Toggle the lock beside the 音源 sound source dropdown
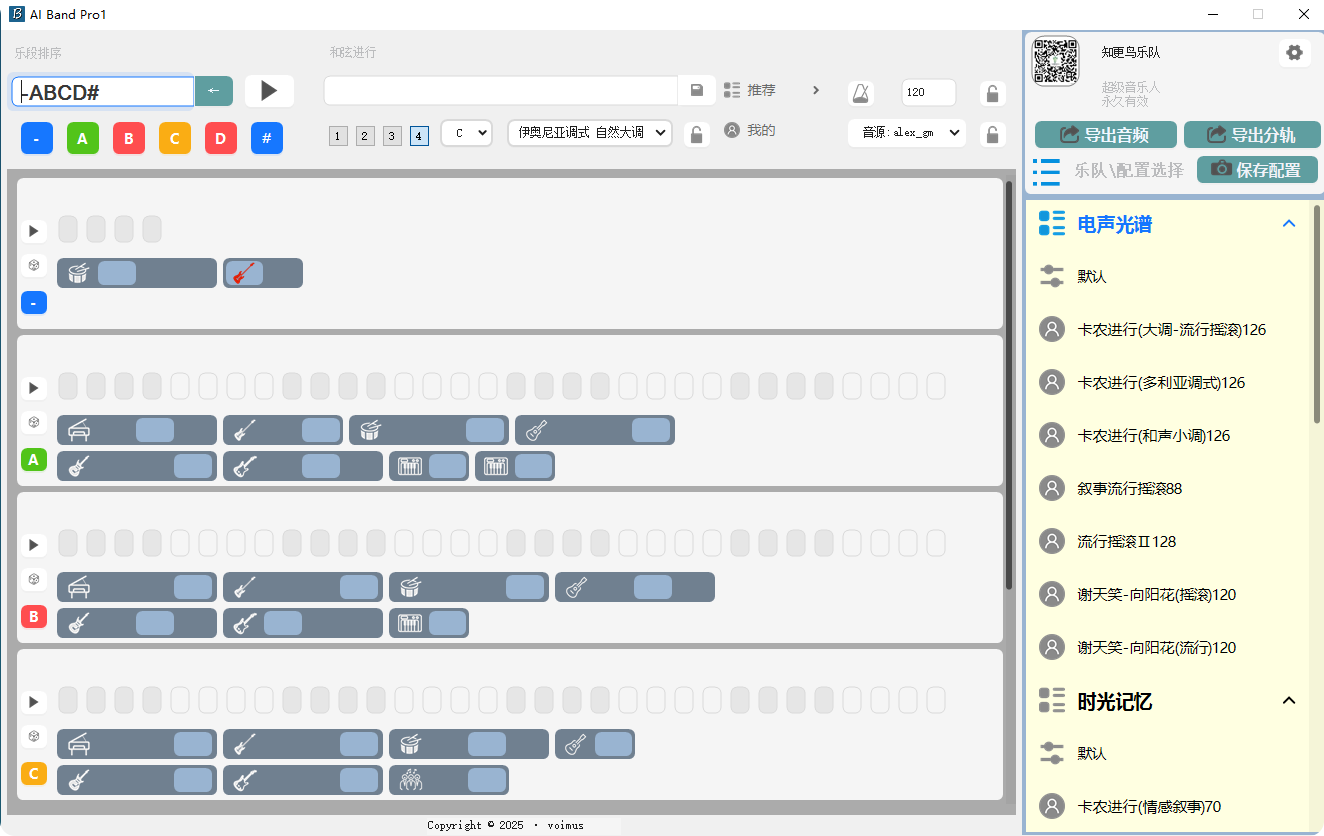1324x836 pixels. tap(992, 134)
